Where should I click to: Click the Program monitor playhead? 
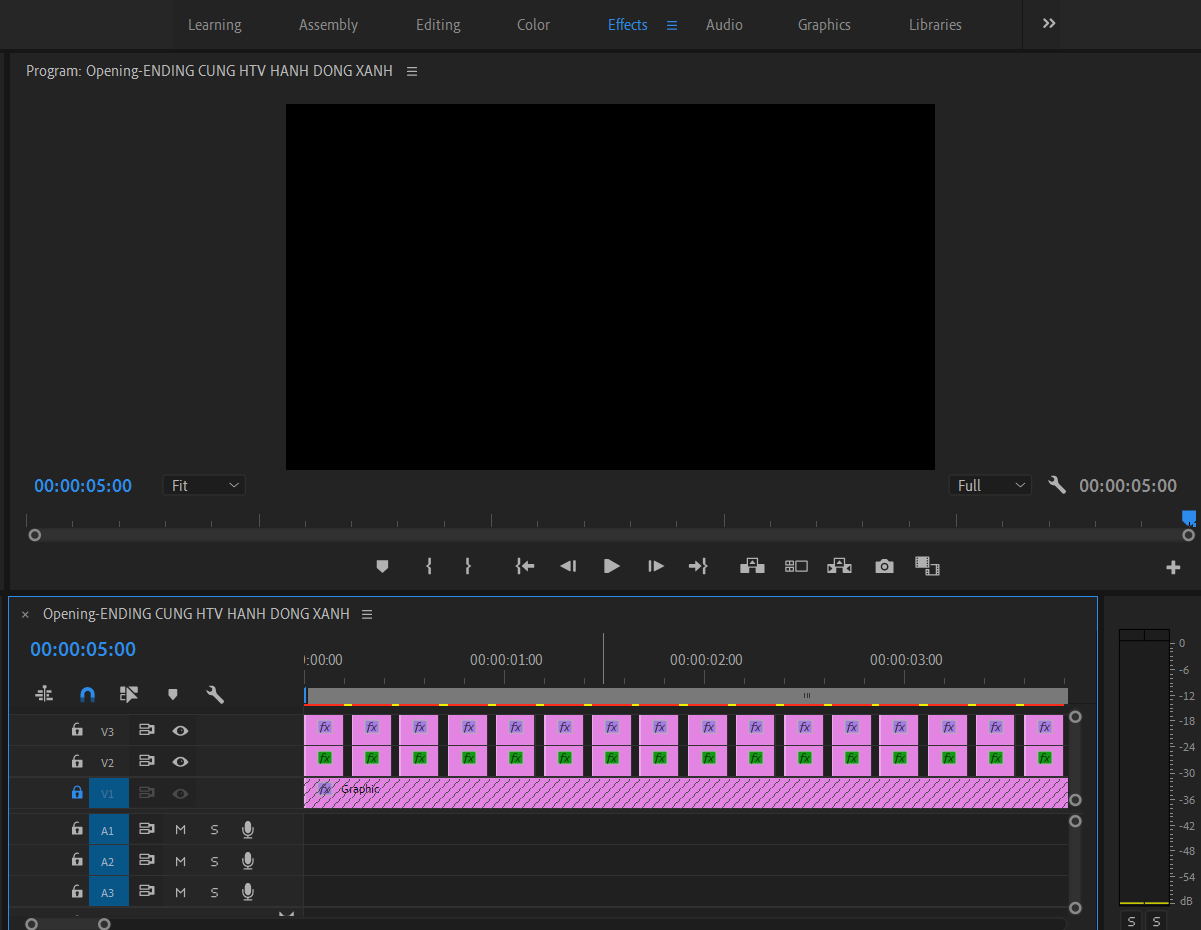tap(1189, 517)
